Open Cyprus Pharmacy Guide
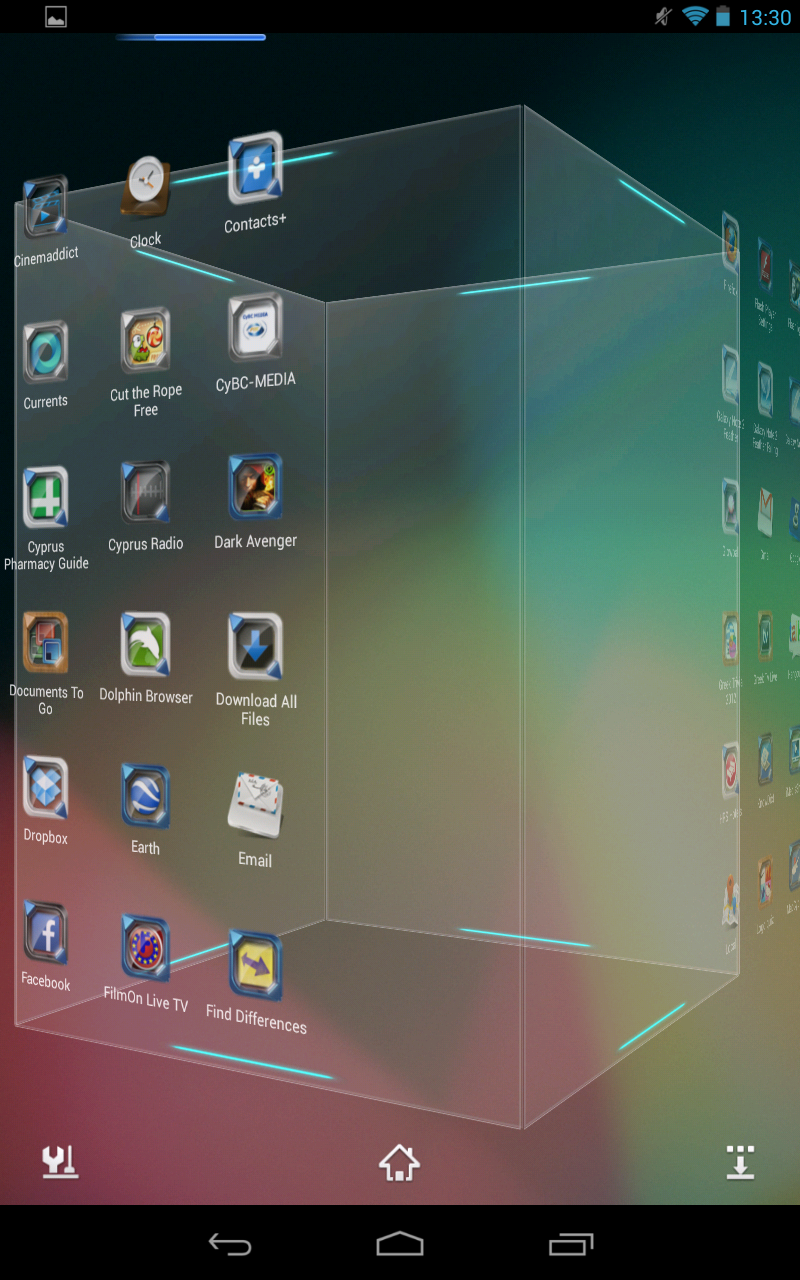 [x=46, y=497]
